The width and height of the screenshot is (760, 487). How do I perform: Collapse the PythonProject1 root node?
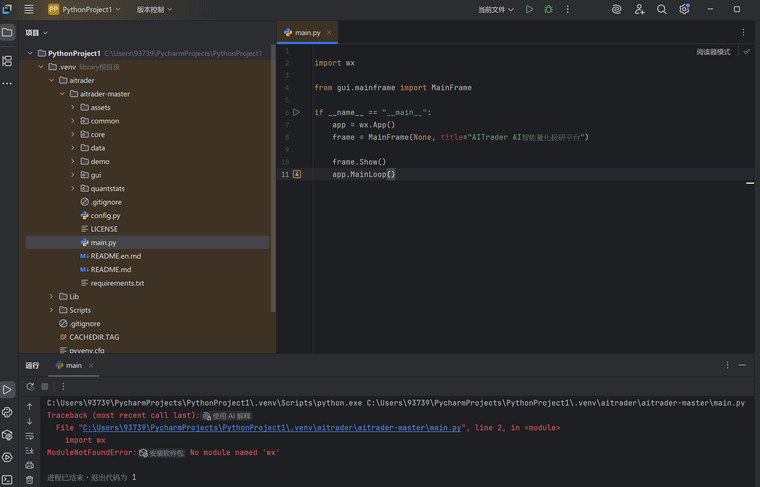pyautogui.click(x=30, y=53)
